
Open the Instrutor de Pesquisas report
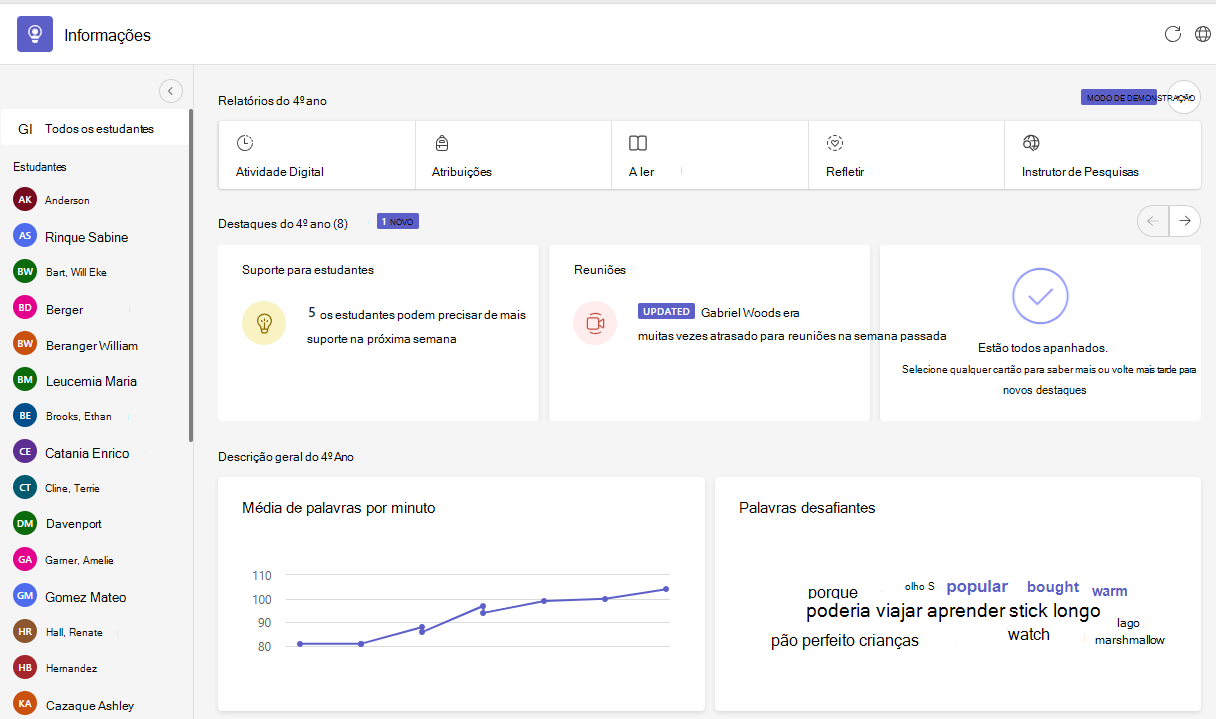[1103, 155]
